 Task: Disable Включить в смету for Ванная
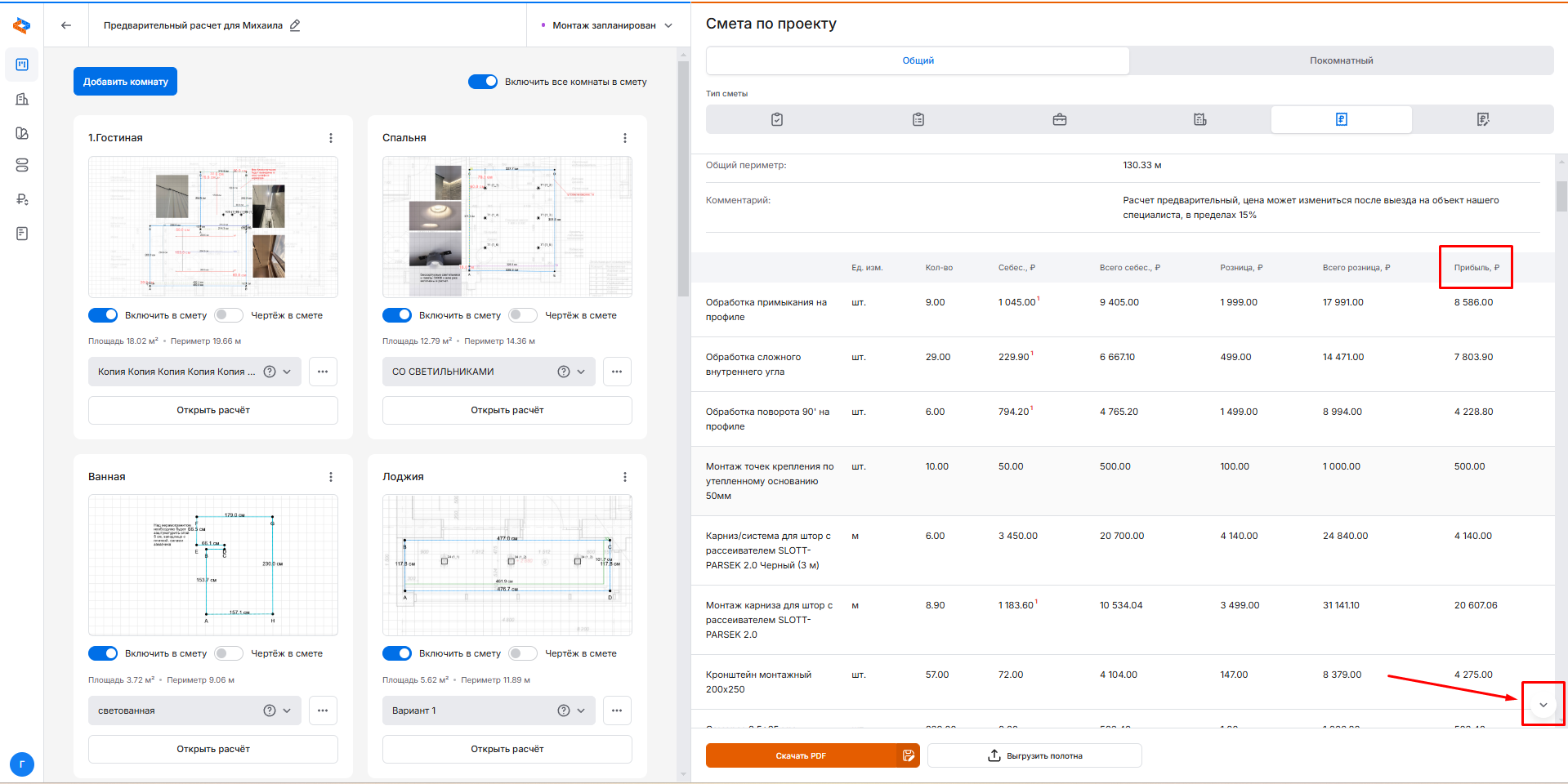[x=103, y=653]
